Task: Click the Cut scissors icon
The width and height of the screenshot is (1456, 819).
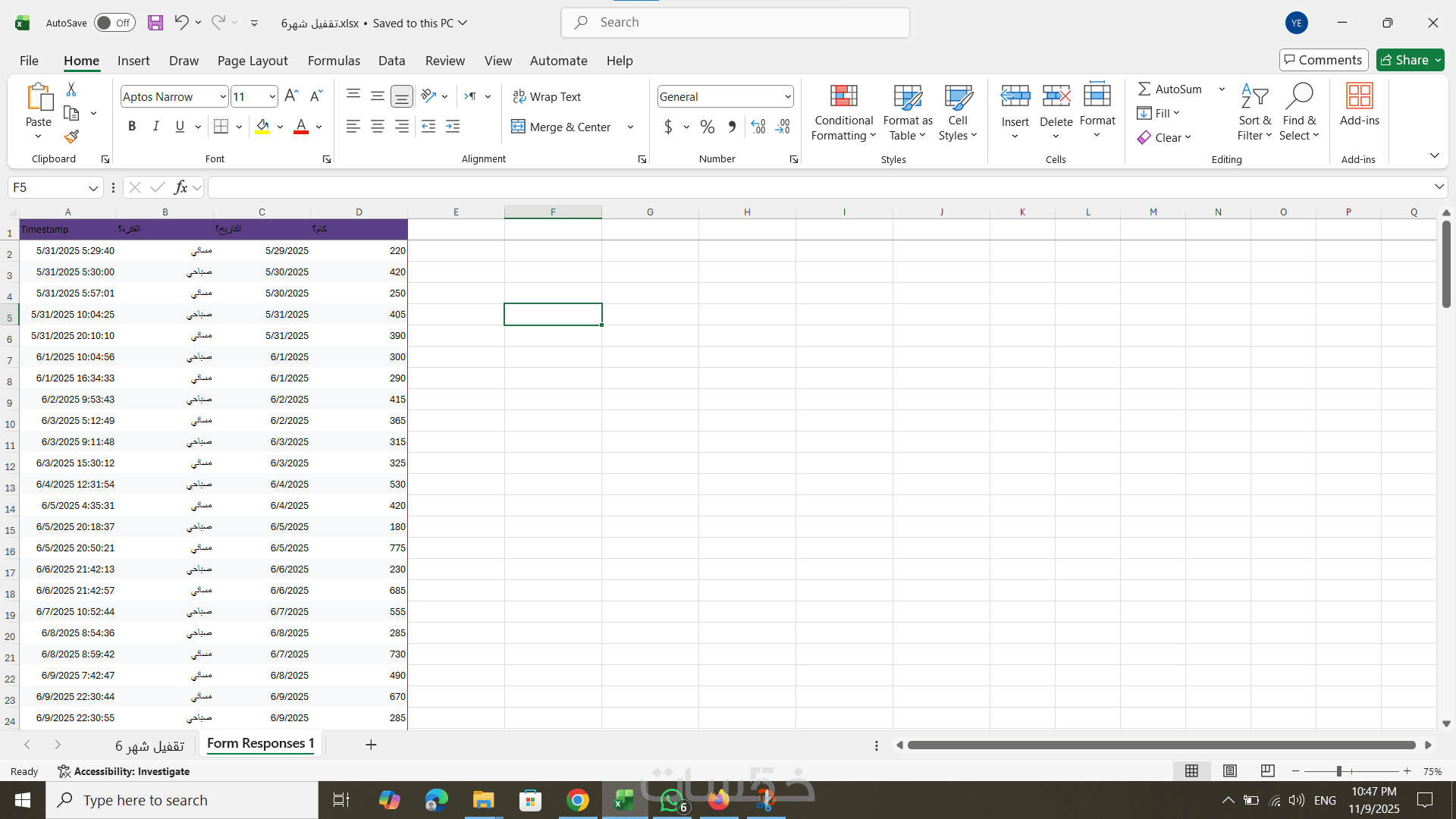Action: click(x=71, y=89)
